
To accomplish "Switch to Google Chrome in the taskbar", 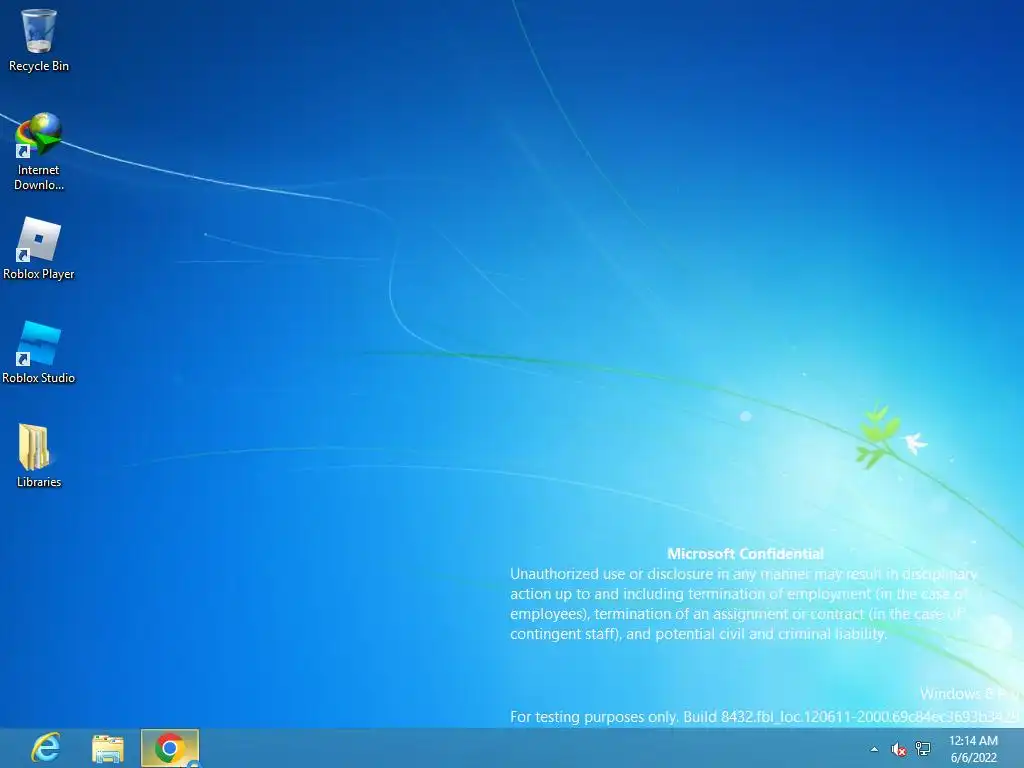I will [x=170, y=748].
